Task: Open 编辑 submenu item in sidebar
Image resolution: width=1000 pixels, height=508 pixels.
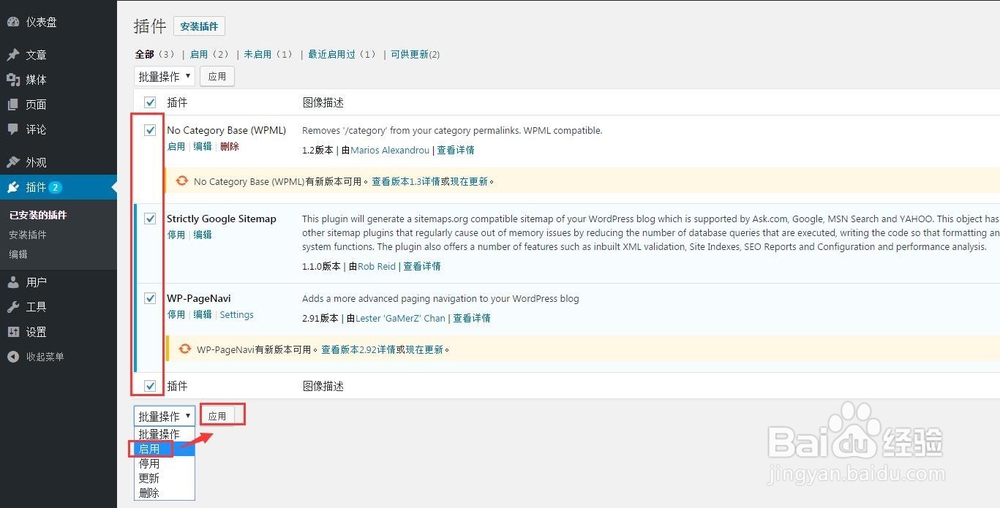Action: [x=18, y=254]
